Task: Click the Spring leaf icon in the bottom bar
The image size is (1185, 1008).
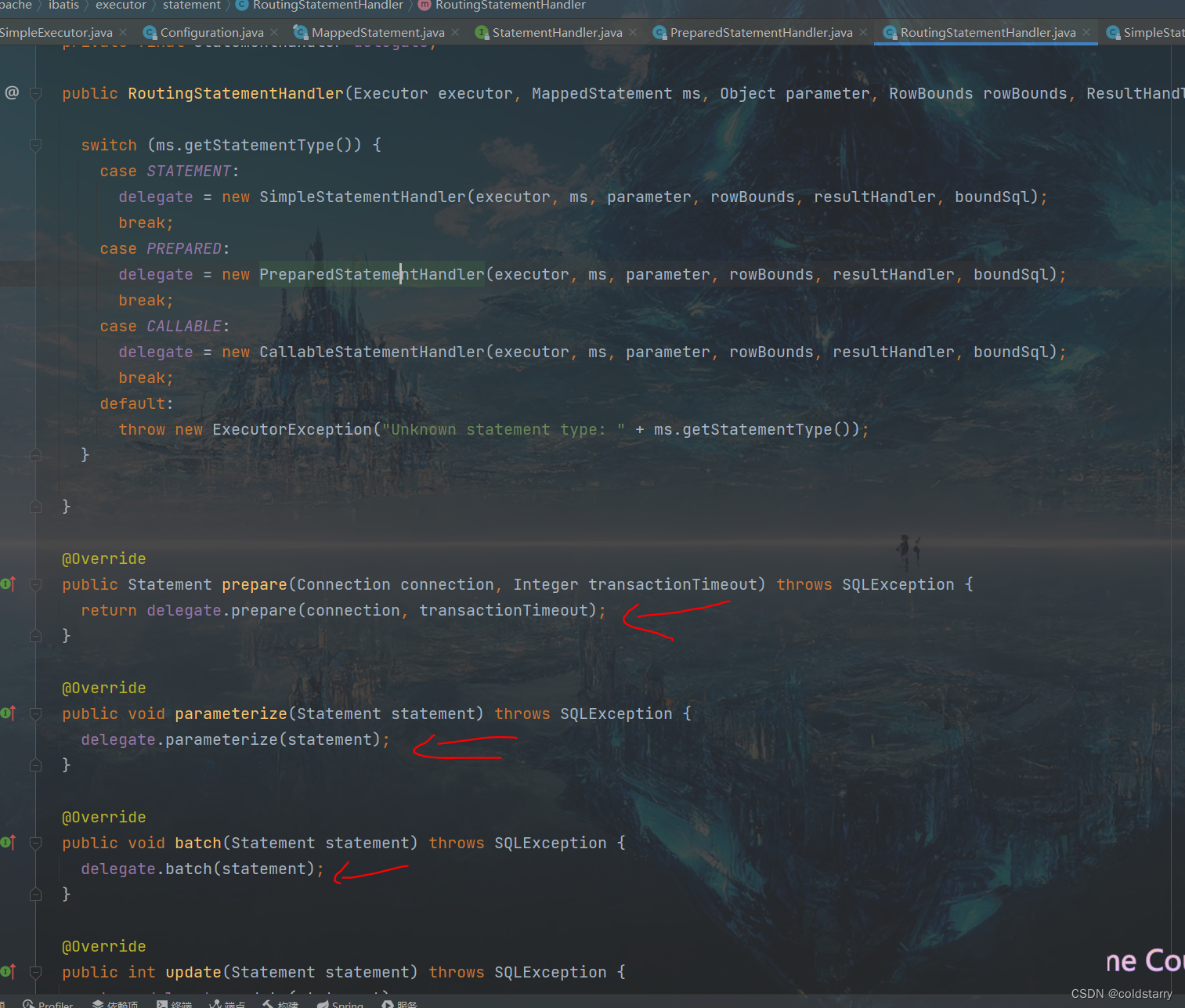Action: (323, 1004)
